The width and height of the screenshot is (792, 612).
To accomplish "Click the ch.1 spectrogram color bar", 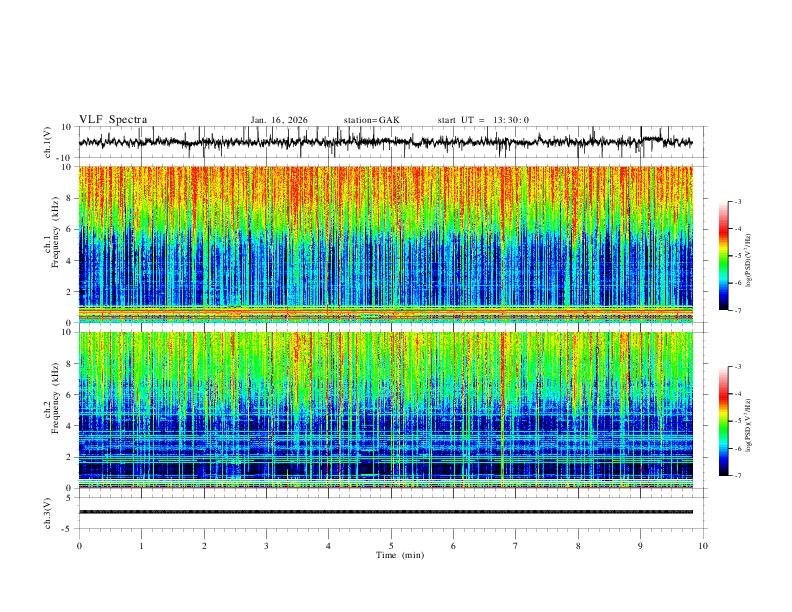I will (x=723, y=256).
